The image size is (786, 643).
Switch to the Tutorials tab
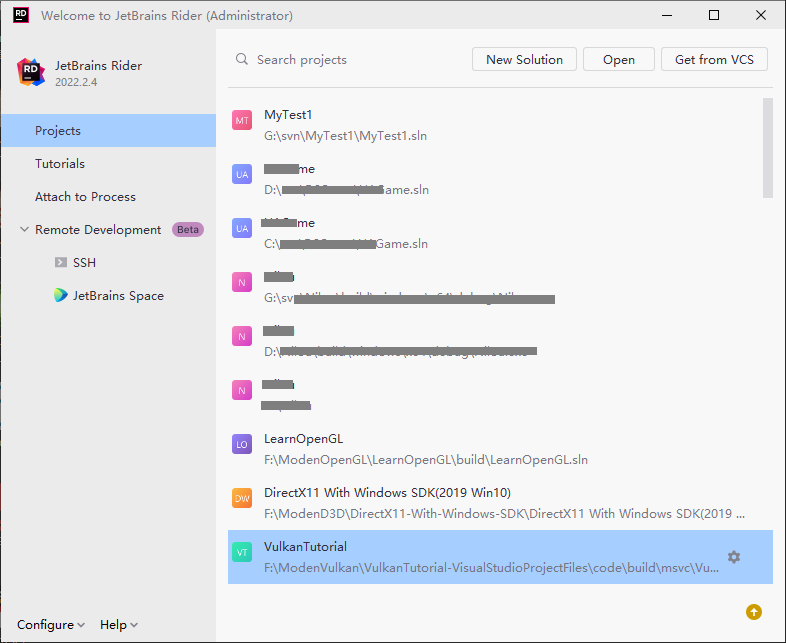pos(109,163)
